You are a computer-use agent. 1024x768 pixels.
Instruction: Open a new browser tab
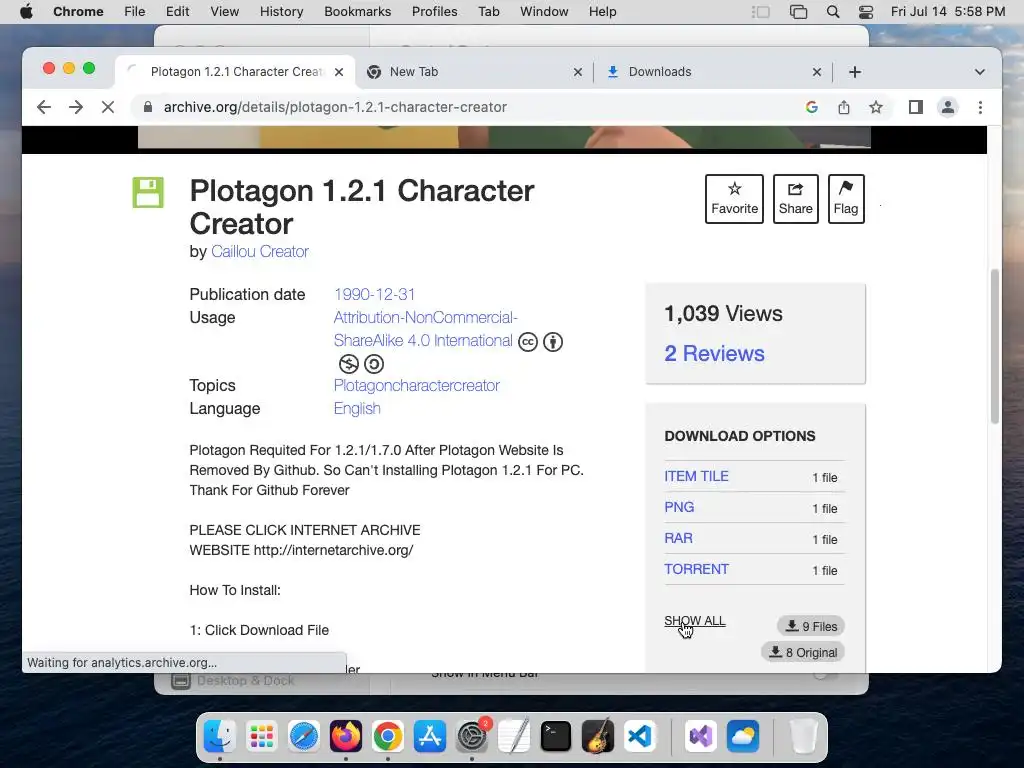(855, 72)
